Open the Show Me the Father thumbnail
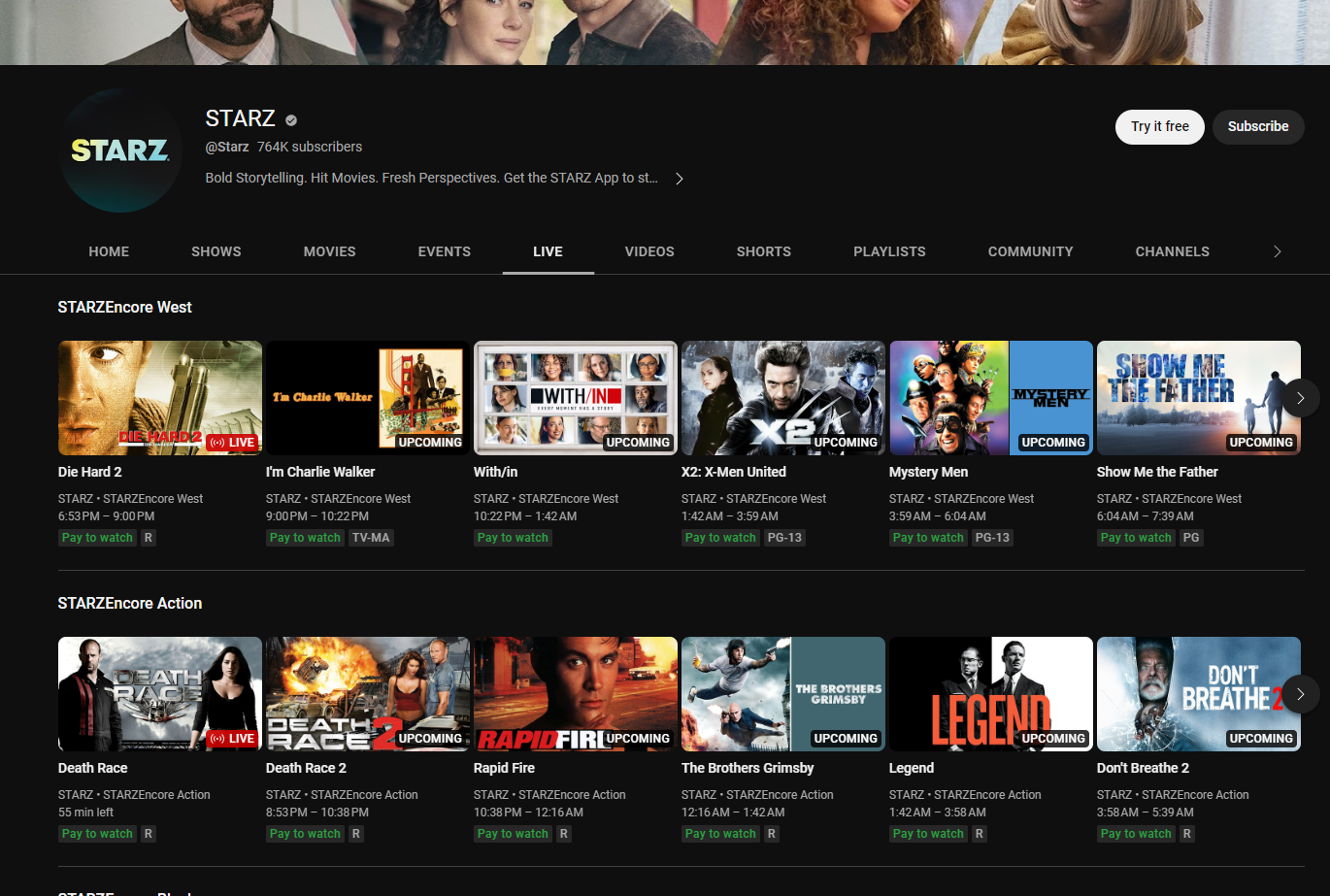This screenshot has height=896, width=1330. click(1199, 398)
